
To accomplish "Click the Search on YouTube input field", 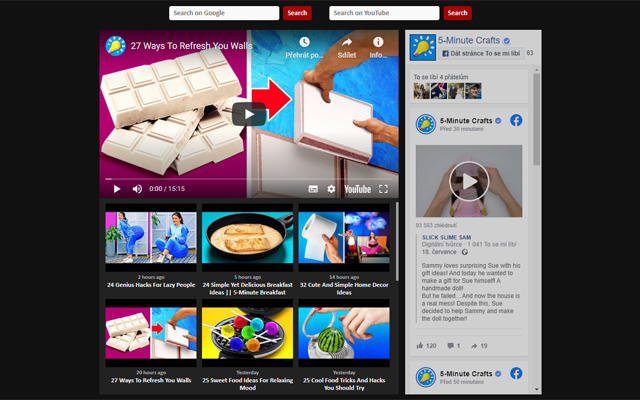I will tap(384, 13).
